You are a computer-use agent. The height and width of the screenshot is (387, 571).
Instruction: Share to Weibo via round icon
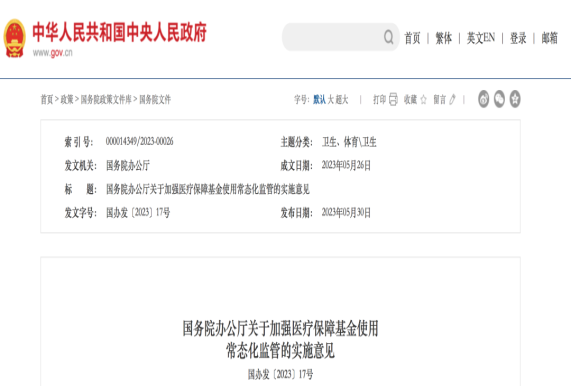483,99
